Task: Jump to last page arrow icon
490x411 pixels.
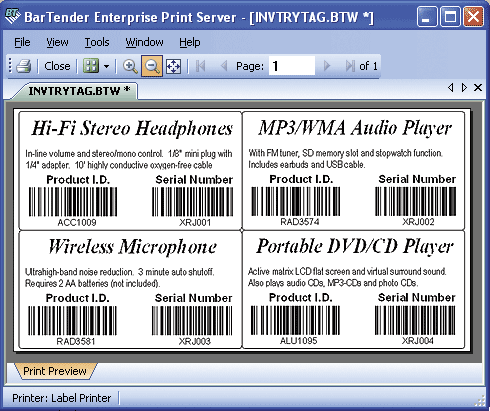Action: click(x=350, y=66)
